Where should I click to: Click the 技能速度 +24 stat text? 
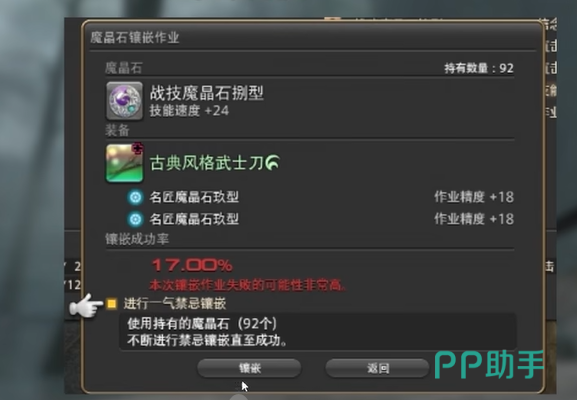click(x=189, y=110)
